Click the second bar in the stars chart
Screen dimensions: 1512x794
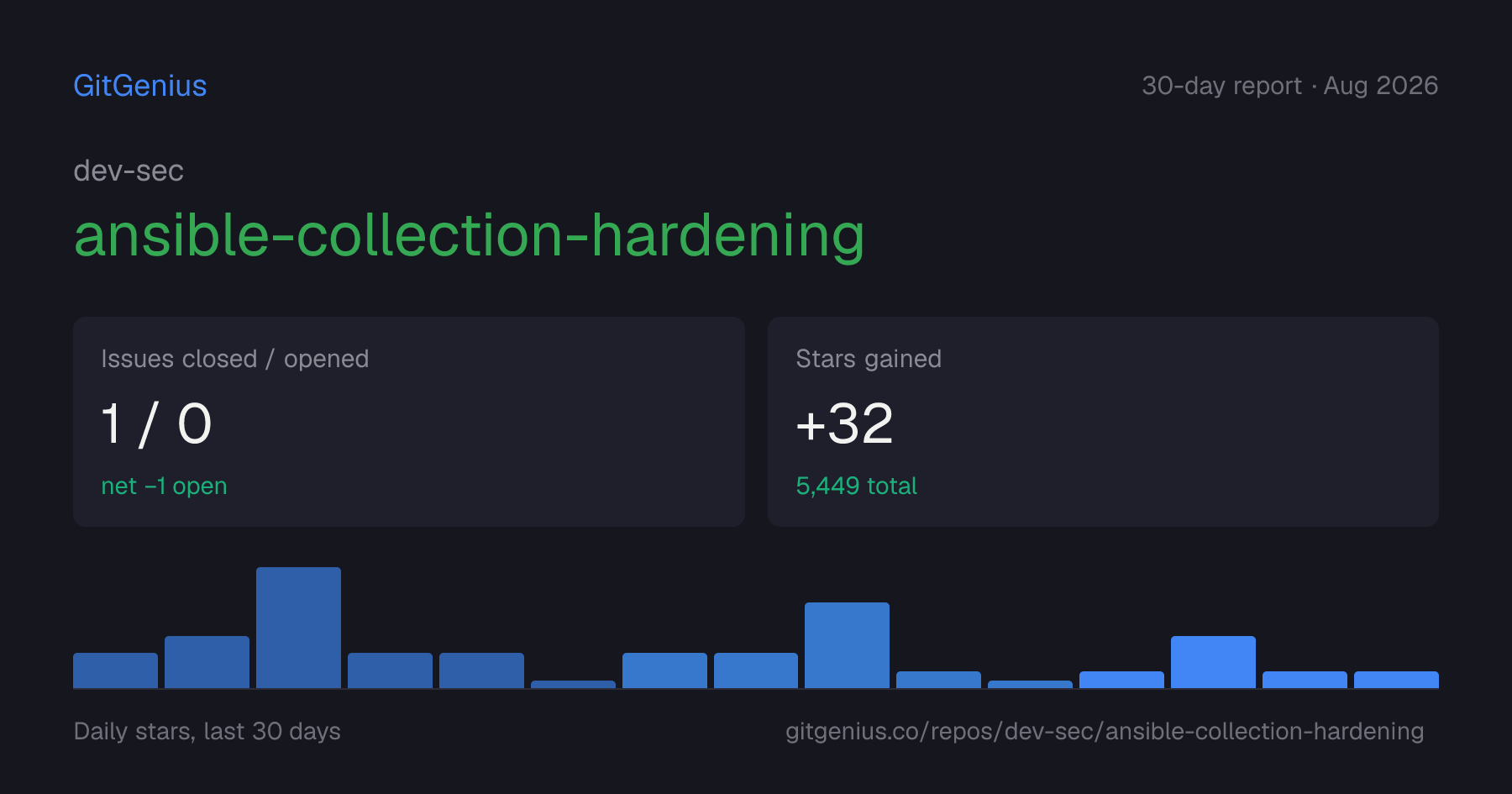207,662
